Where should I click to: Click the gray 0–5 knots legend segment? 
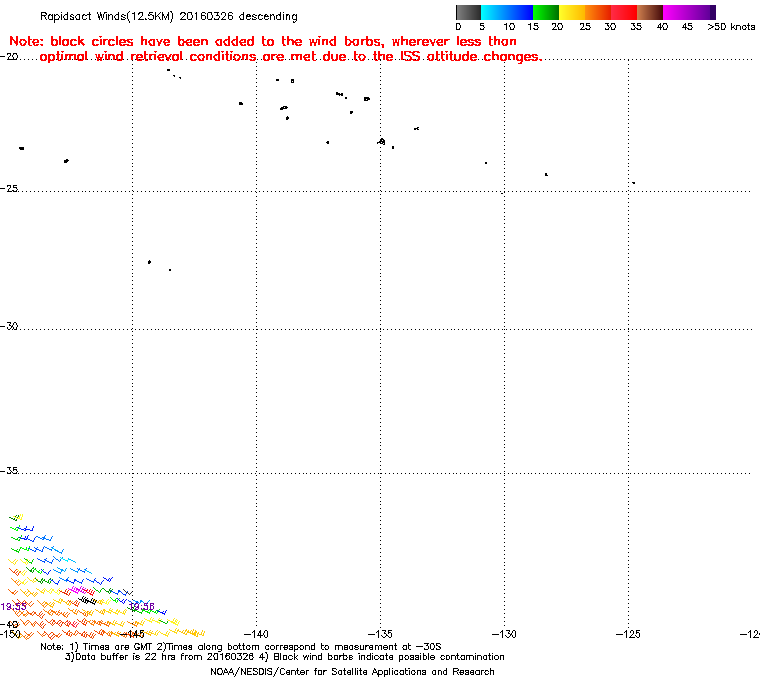click(468, 12)
